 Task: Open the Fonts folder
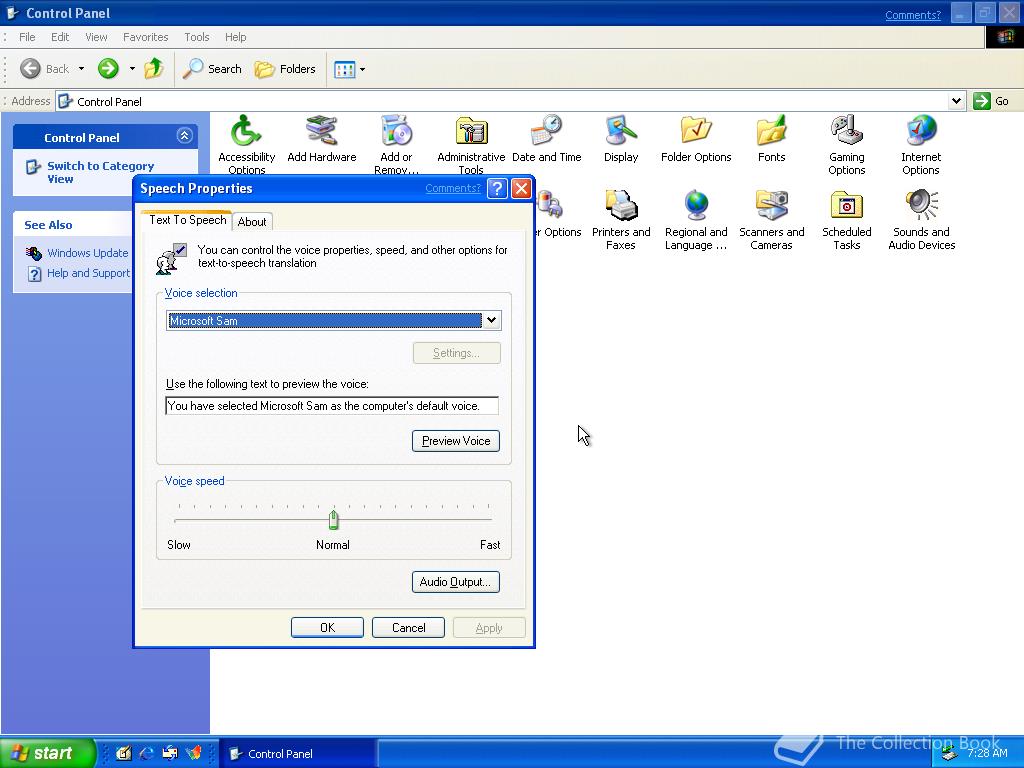point(771,135)
